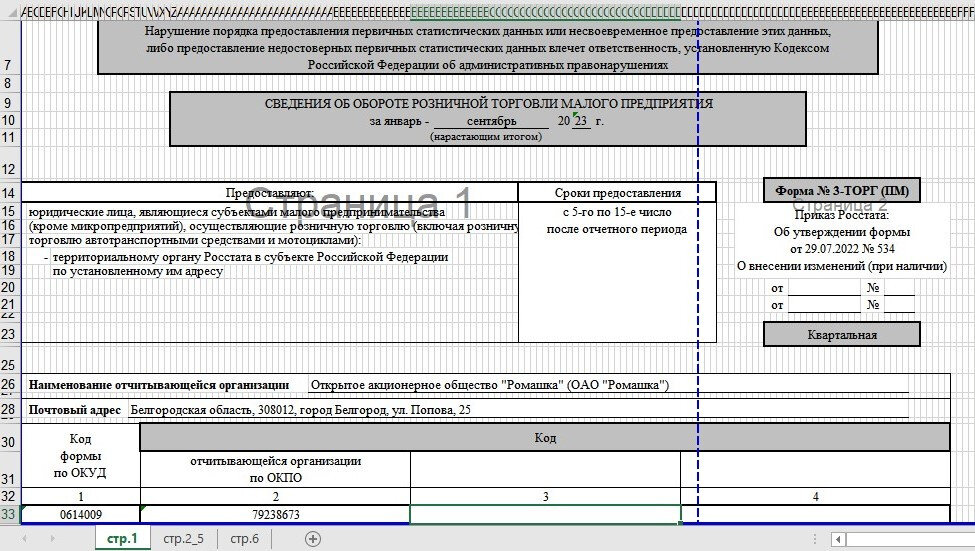Click column number '4' in row 32
The width and height of the screenshot is (975, 551).
(x=815, y=496)
